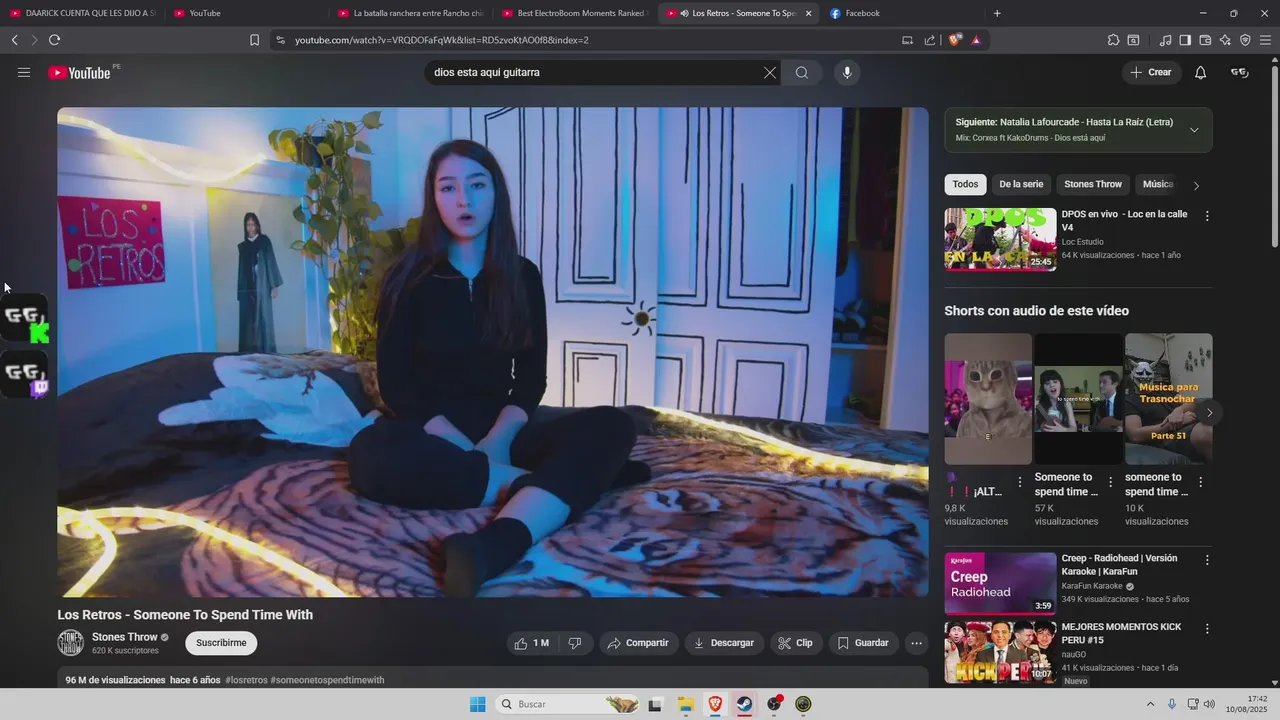Open the Windows Start menu
Image resolution: width=1280 pixels, height=720 pixels.
pos(478,704)
